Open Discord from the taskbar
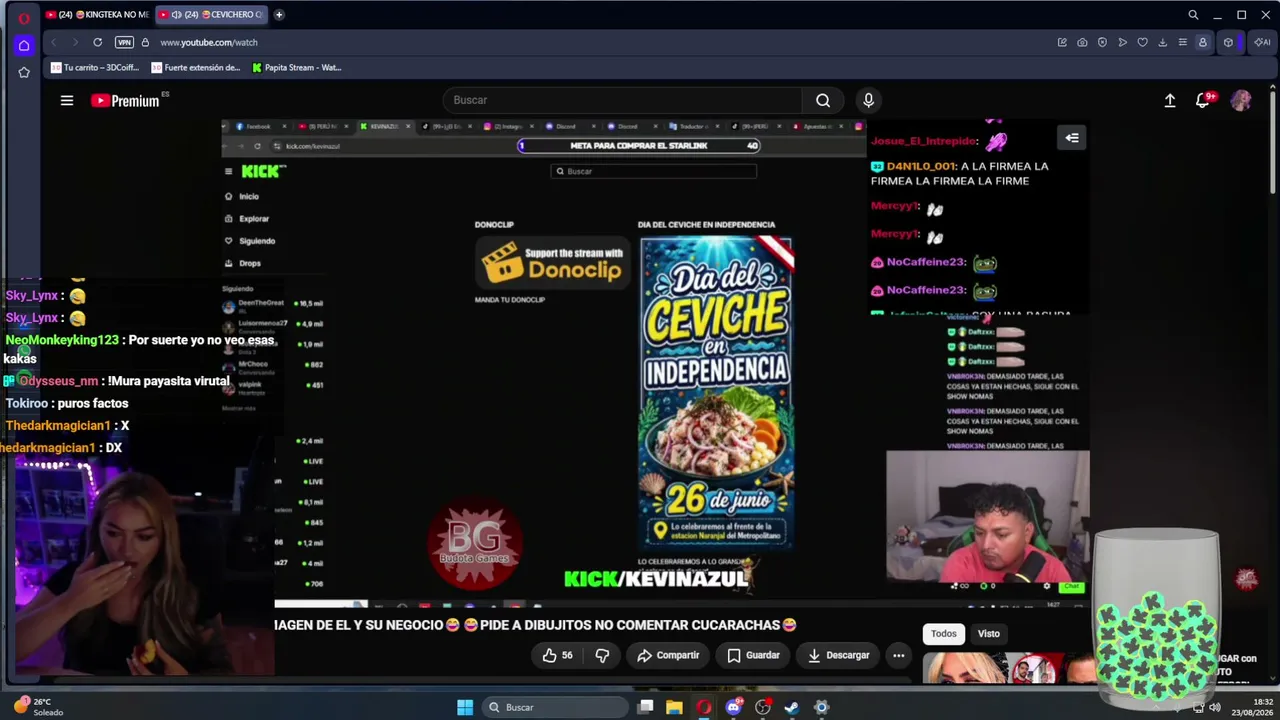 coord(734,707)
